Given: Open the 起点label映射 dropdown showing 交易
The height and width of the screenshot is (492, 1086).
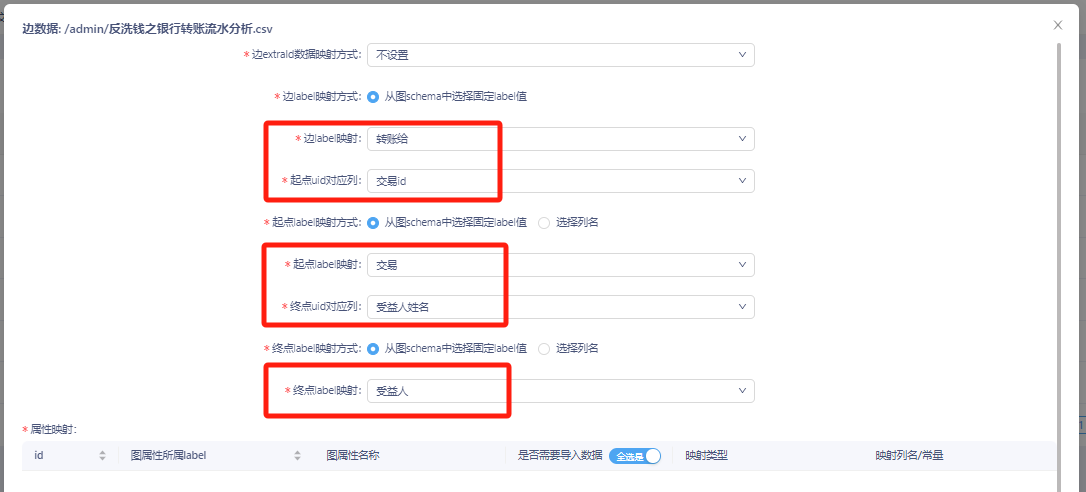Looking at the screenshot, I should 560,265.
